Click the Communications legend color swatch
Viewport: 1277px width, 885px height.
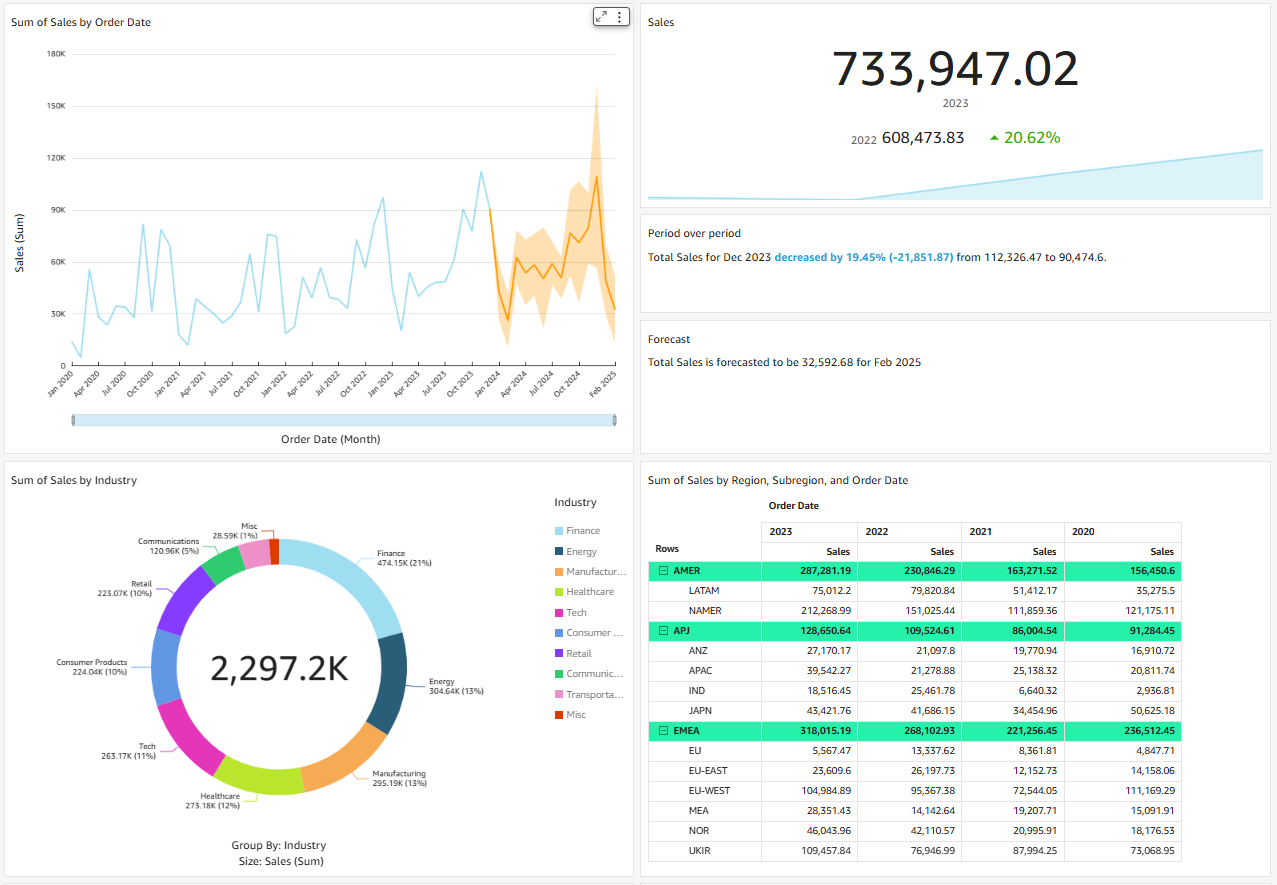point(558,674)
